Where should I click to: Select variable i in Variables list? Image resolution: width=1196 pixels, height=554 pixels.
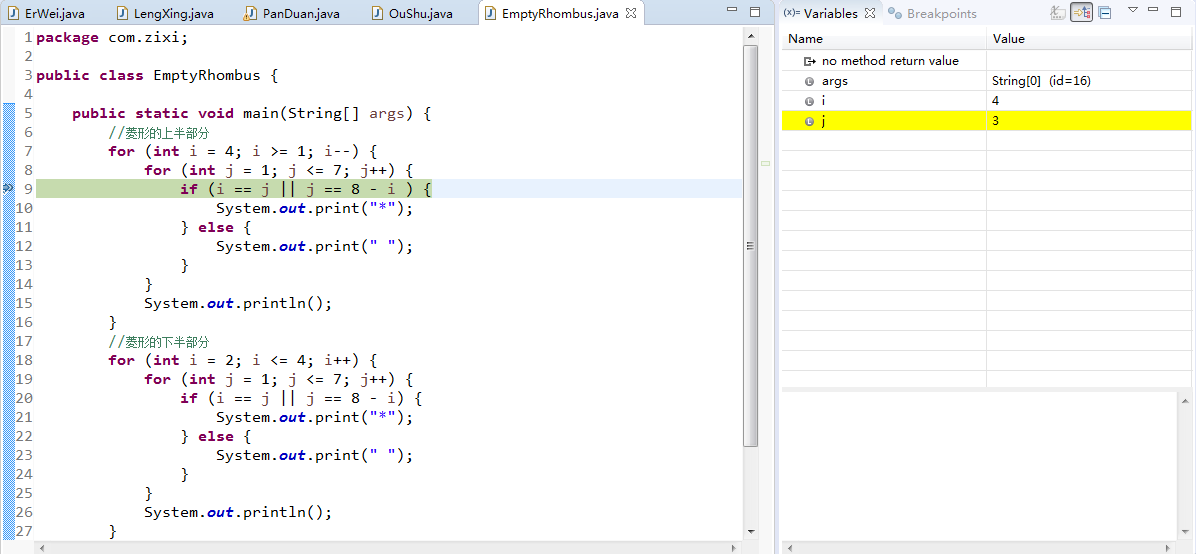pyautogui.click(x=986, y=100)
